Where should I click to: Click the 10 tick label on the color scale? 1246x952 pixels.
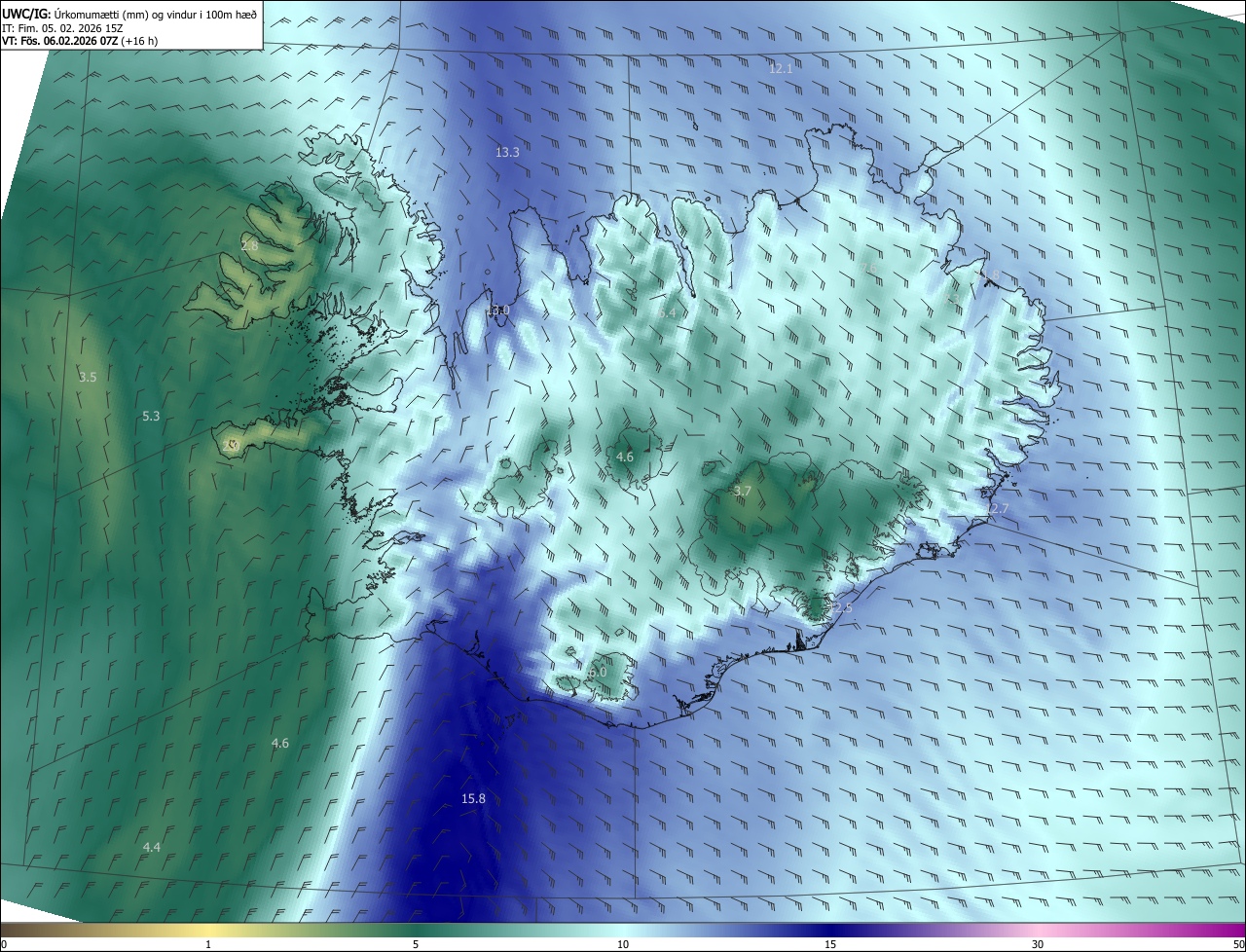click(623, 945)
